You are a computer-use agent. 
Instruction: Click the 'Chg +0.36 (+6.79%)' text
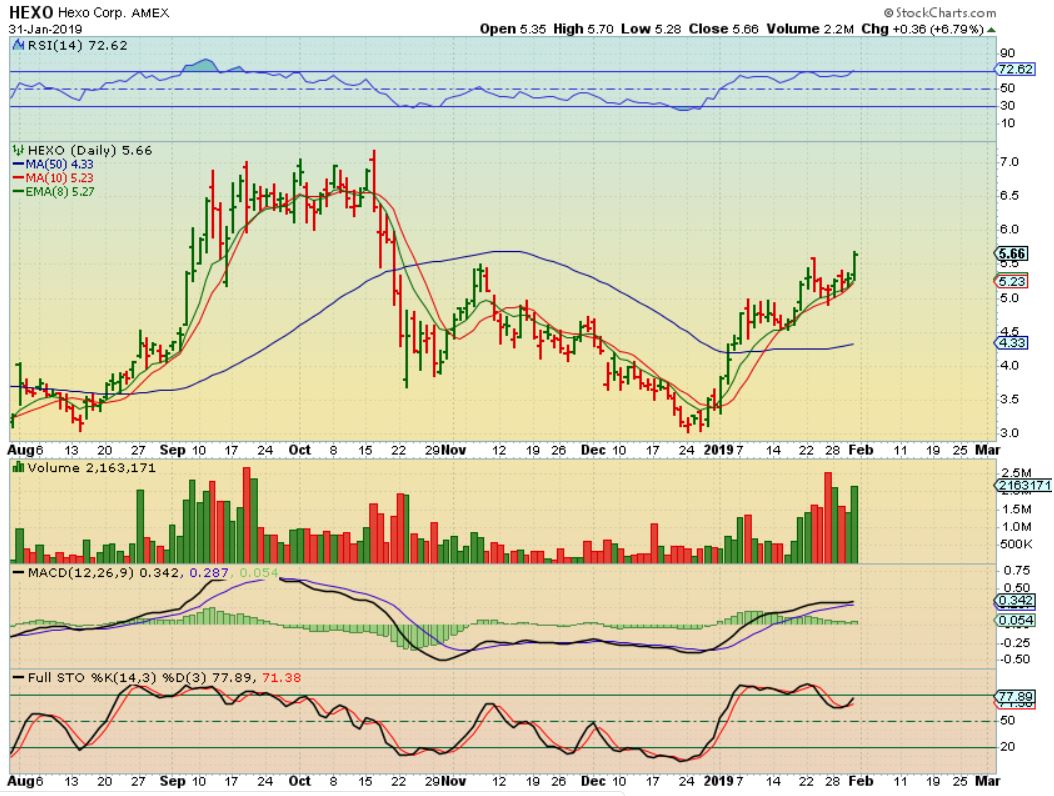tap(923, 29)
